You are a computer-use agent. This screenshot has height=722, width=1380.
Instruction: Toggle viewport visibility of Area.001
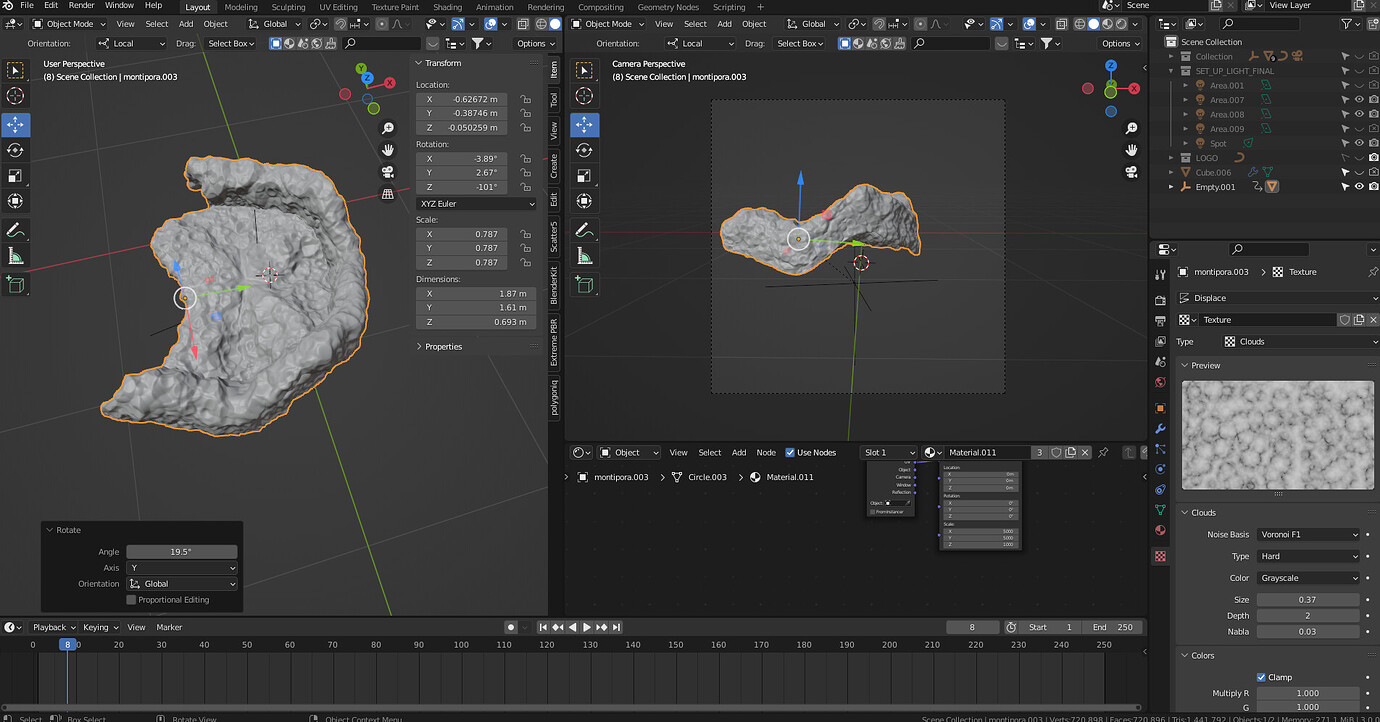[1359, 86]
